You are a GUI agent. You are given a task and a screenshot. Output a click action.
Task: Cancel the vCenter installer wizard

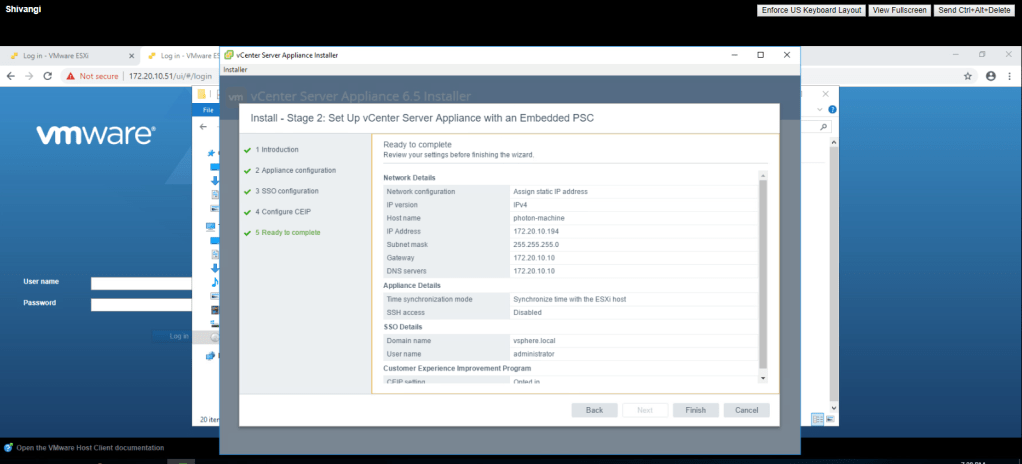(747, 410)
